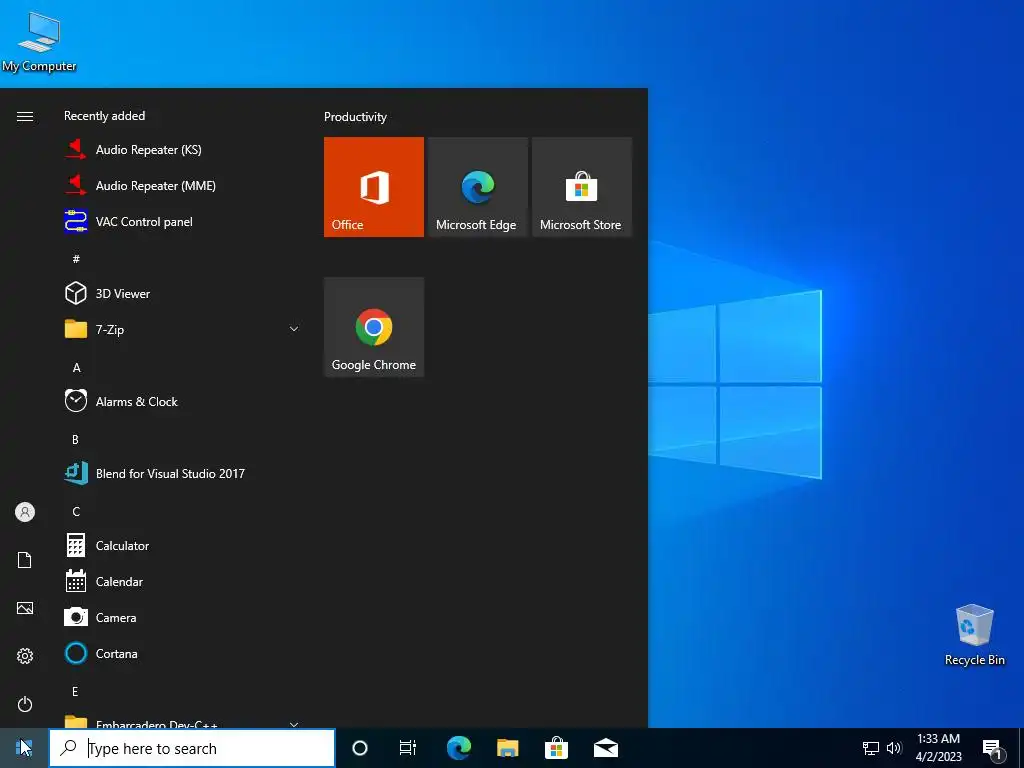Expand the Embarcadero Dev-C++ folder chevron

(294, 724)
